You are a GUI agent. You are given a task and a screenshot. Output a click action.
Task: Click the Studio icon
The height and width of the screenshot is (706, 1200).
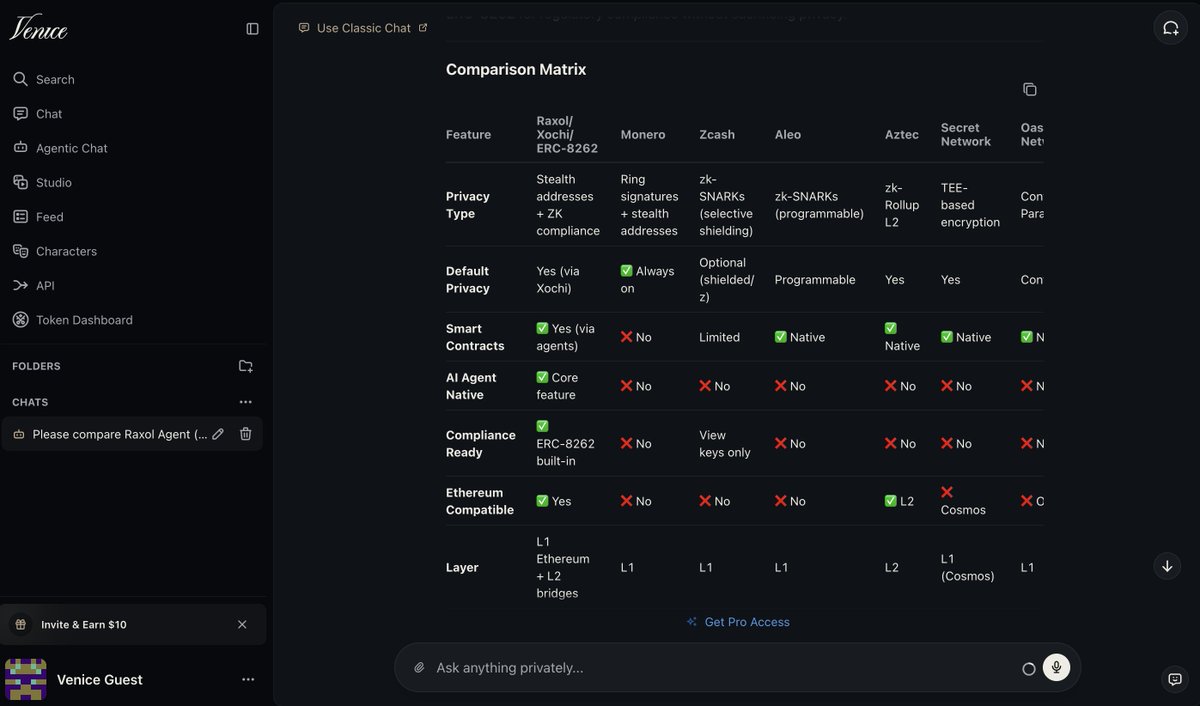tap(20, 182)
